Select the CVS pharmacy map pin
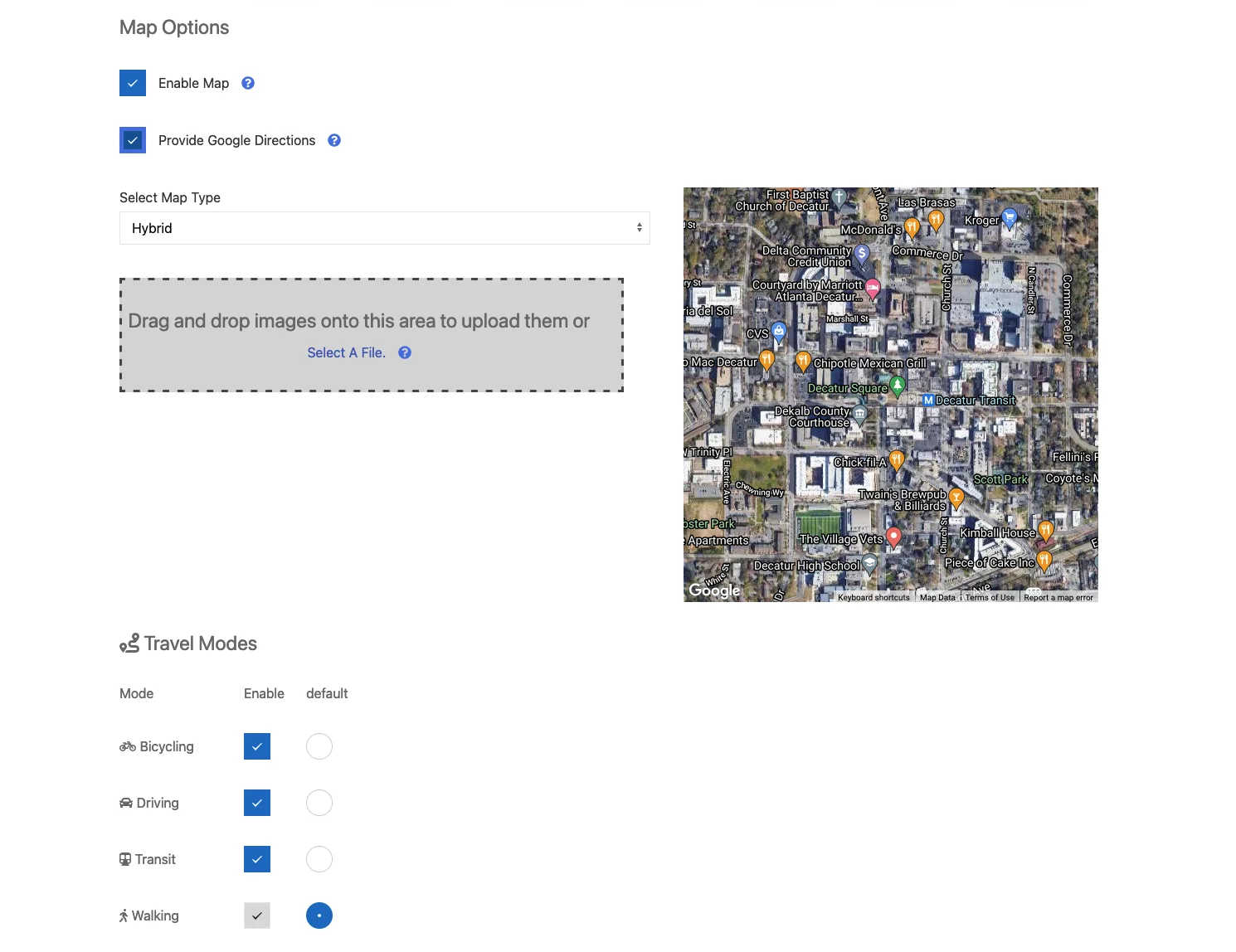Image resolution: width=1236 pixels, height=952 pixels. pos(779,333)
